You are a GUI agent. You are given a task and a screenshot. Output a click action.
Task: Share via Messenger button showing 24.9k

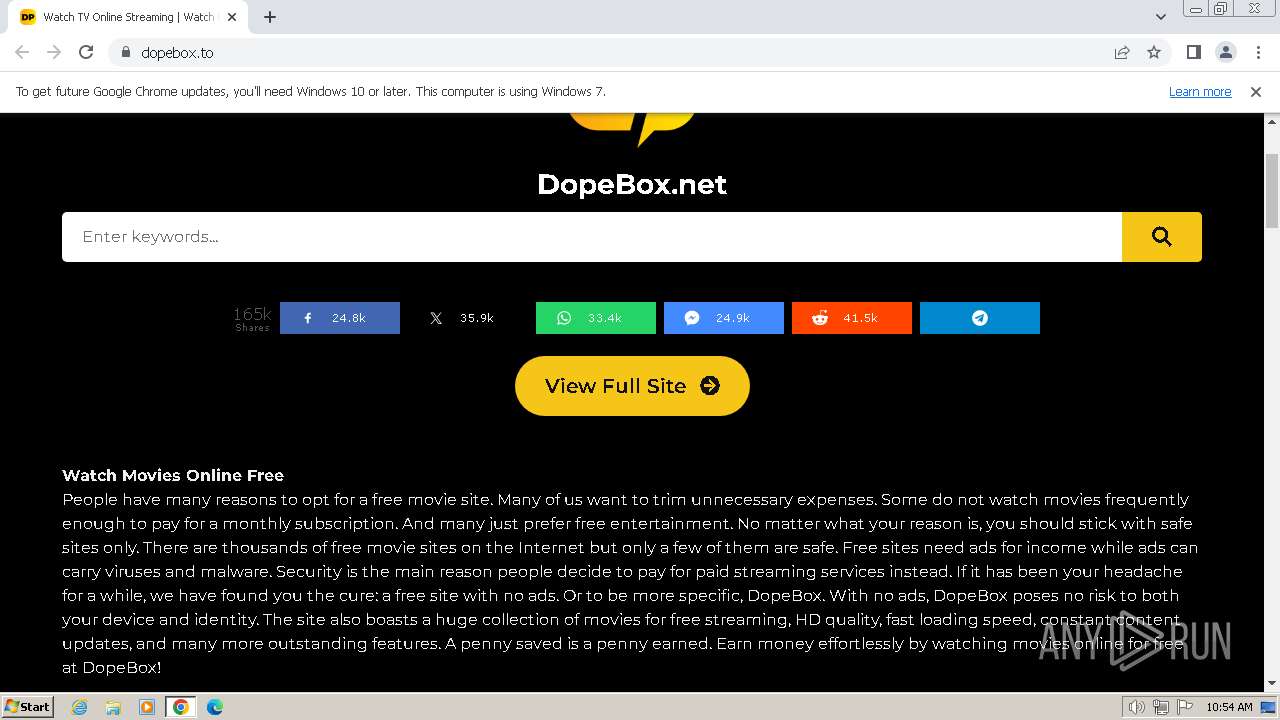point(724,318)
